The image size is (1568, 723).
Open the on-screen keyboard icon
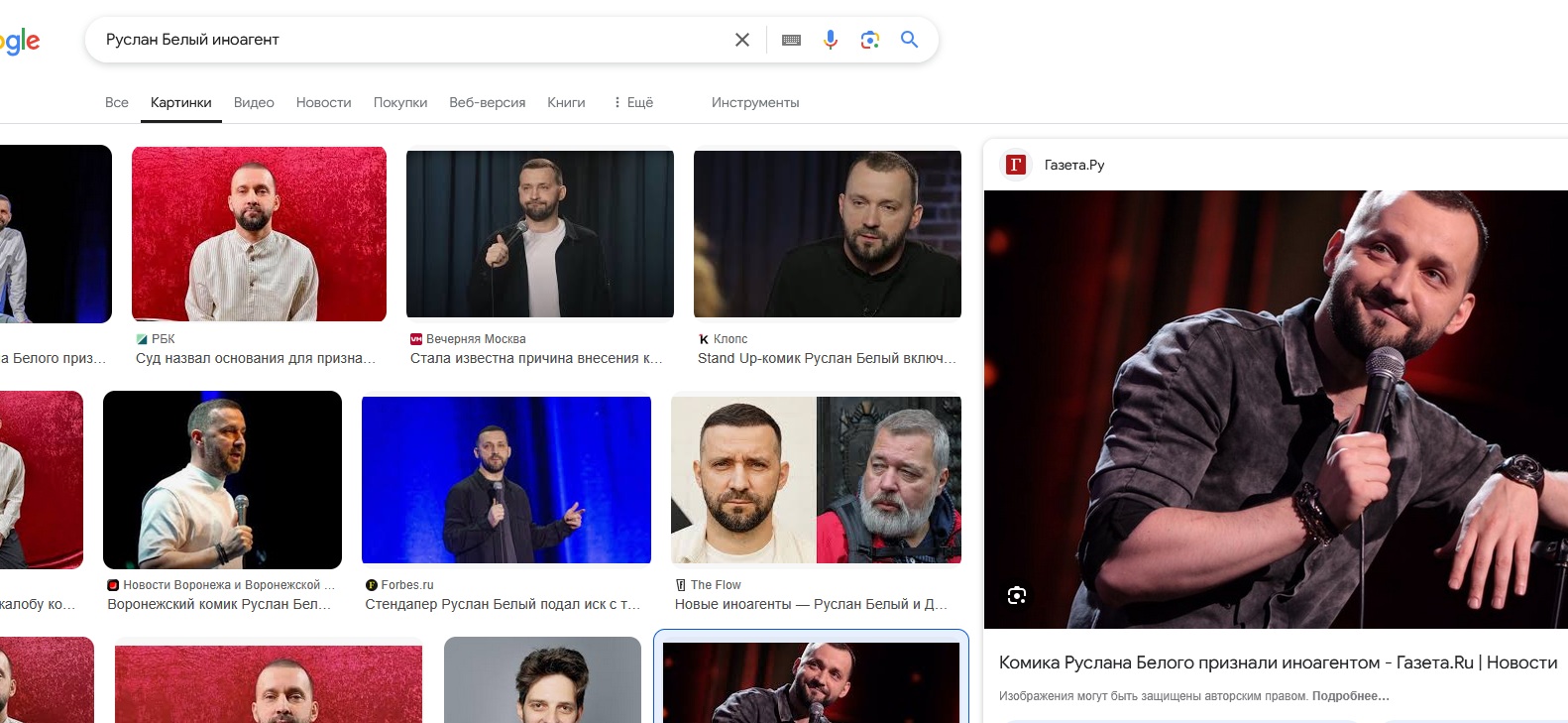791,40
